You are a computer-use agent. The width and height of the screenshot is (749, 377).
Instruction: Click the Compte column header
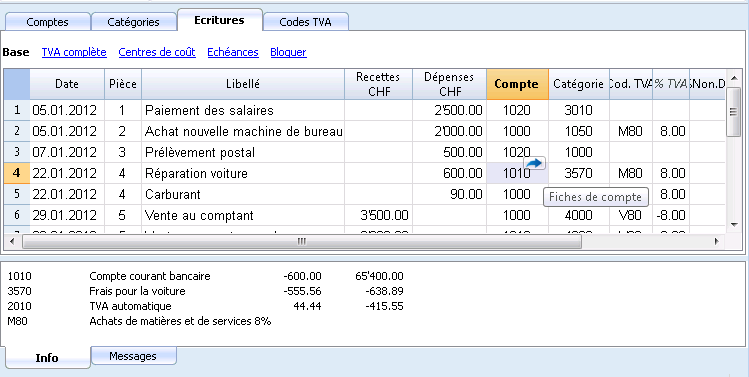(517, 84)
